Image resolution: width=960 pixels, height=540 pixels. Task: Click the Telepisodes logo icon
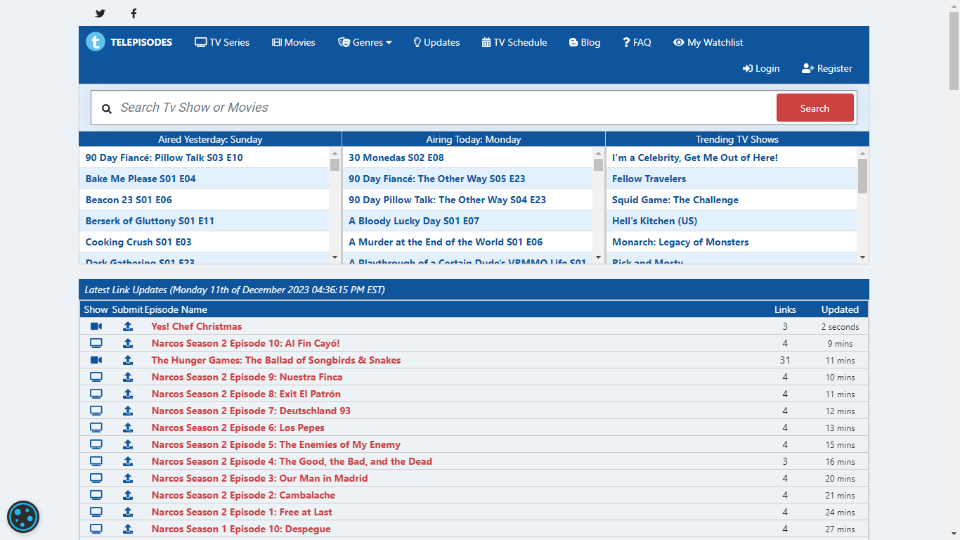[x=96, y=42]
